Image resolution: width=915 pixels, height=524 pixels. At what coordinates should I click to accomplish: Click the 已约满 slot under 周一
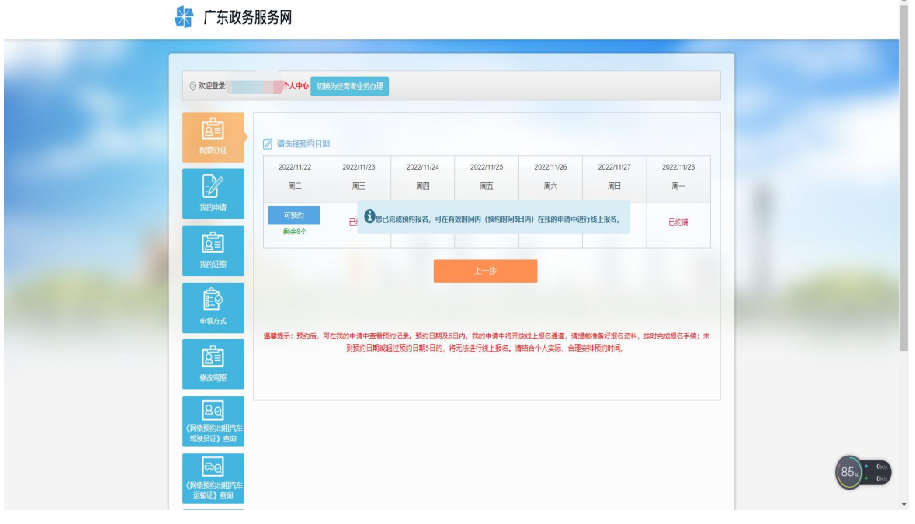[x=678, y=222]
